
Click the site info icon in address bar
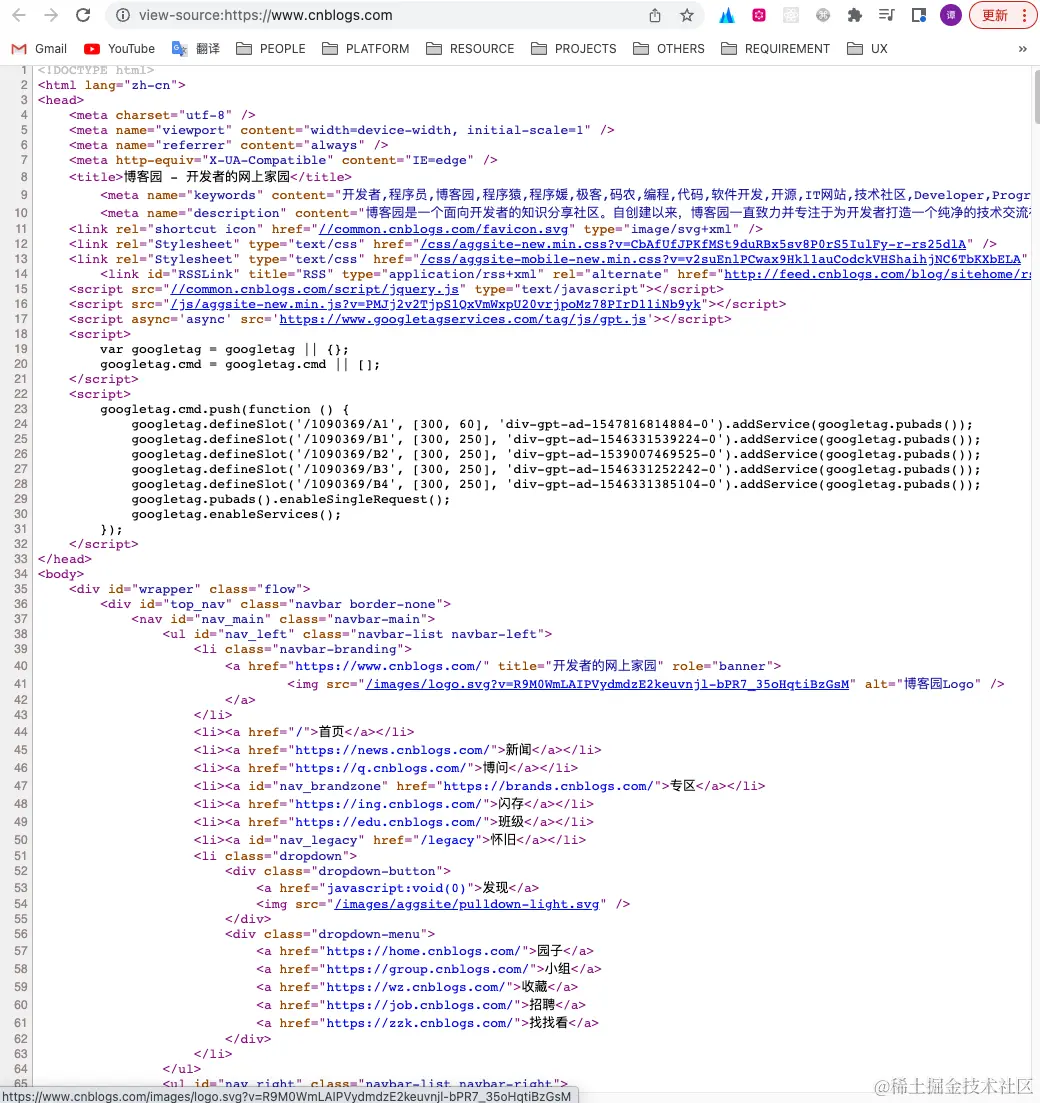tap(122, 15)
